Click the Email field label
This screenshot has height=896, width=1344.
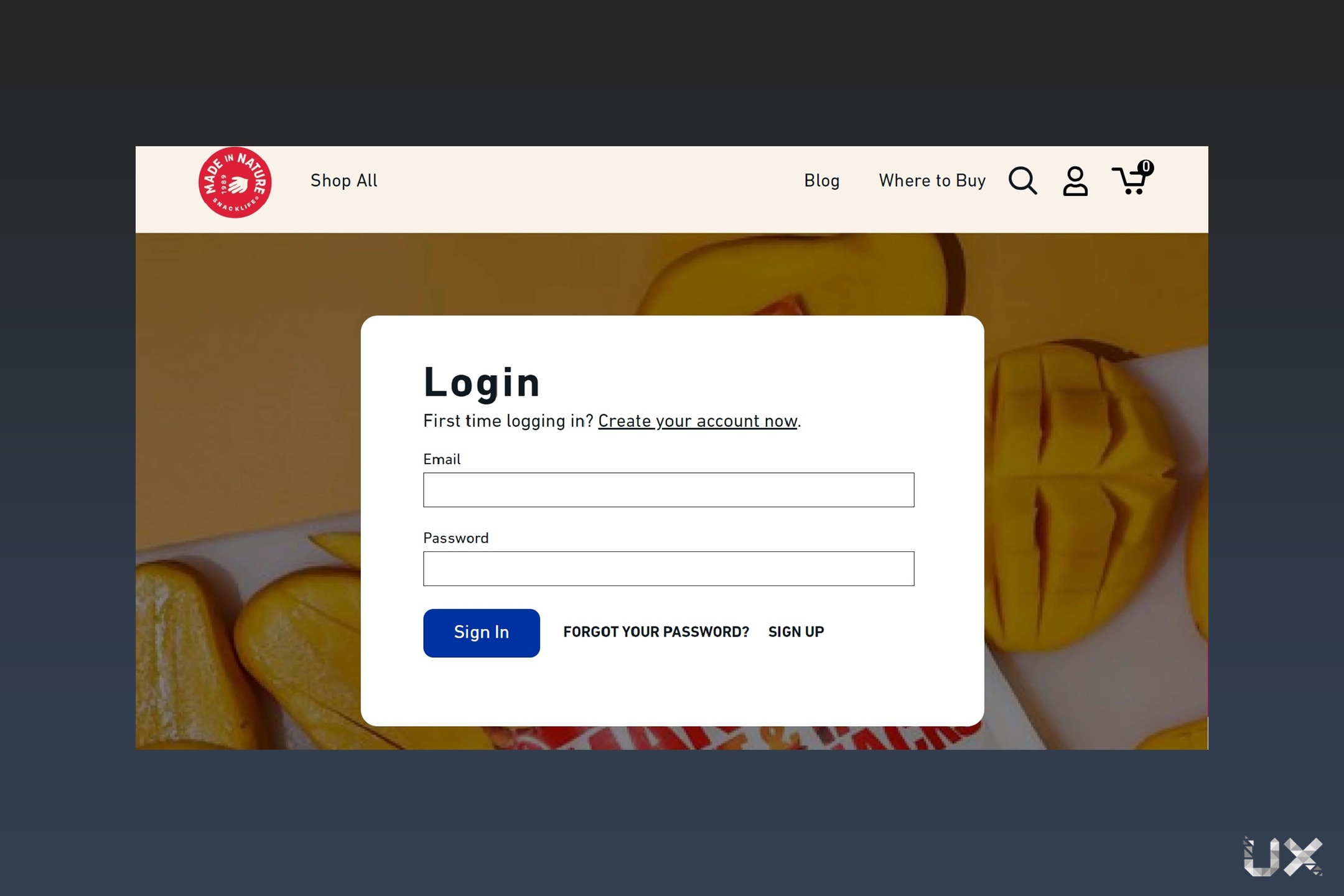[442, 459]
